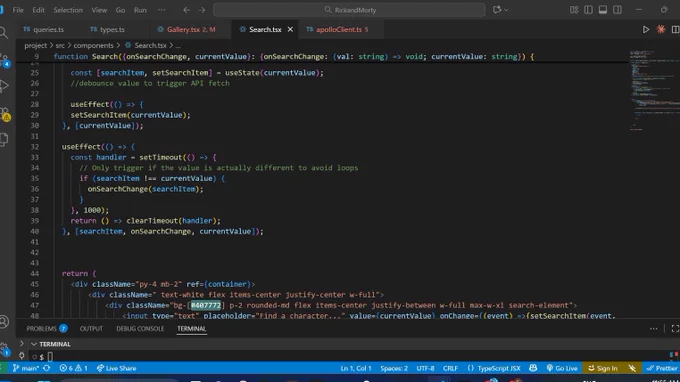Image resolution: width=680 pixels, height=382 pixels.
Task: Open the View menu
Action: click(x=99, y=10)
